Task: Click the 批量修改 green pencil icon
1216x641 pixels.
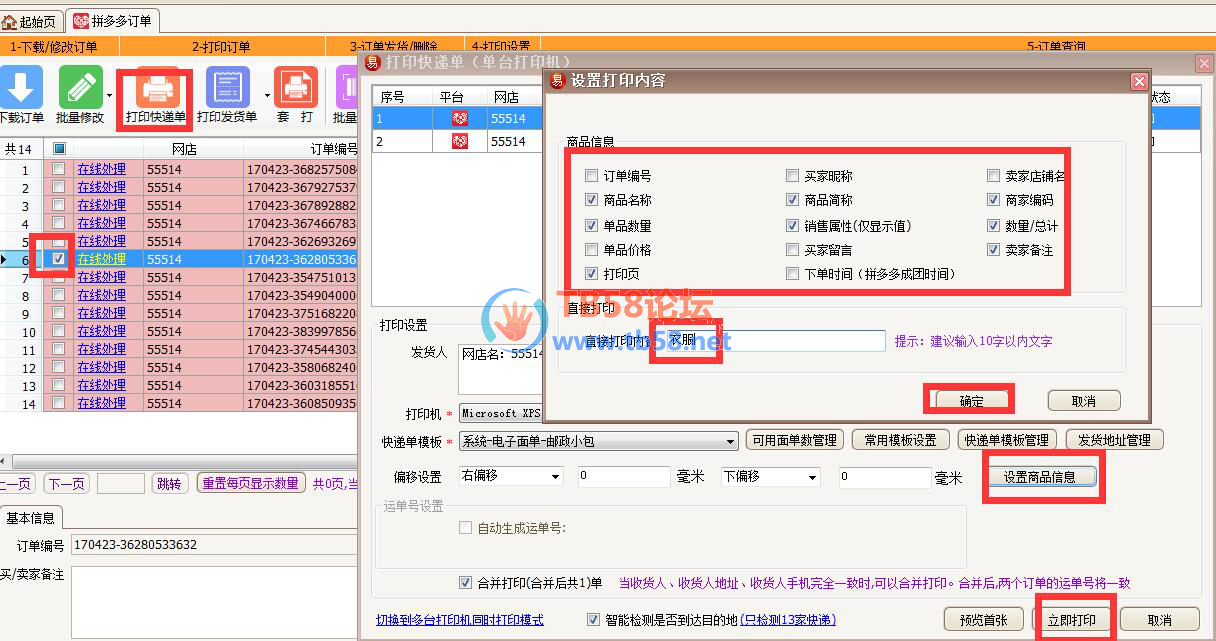Action: [x=80, y=87]
